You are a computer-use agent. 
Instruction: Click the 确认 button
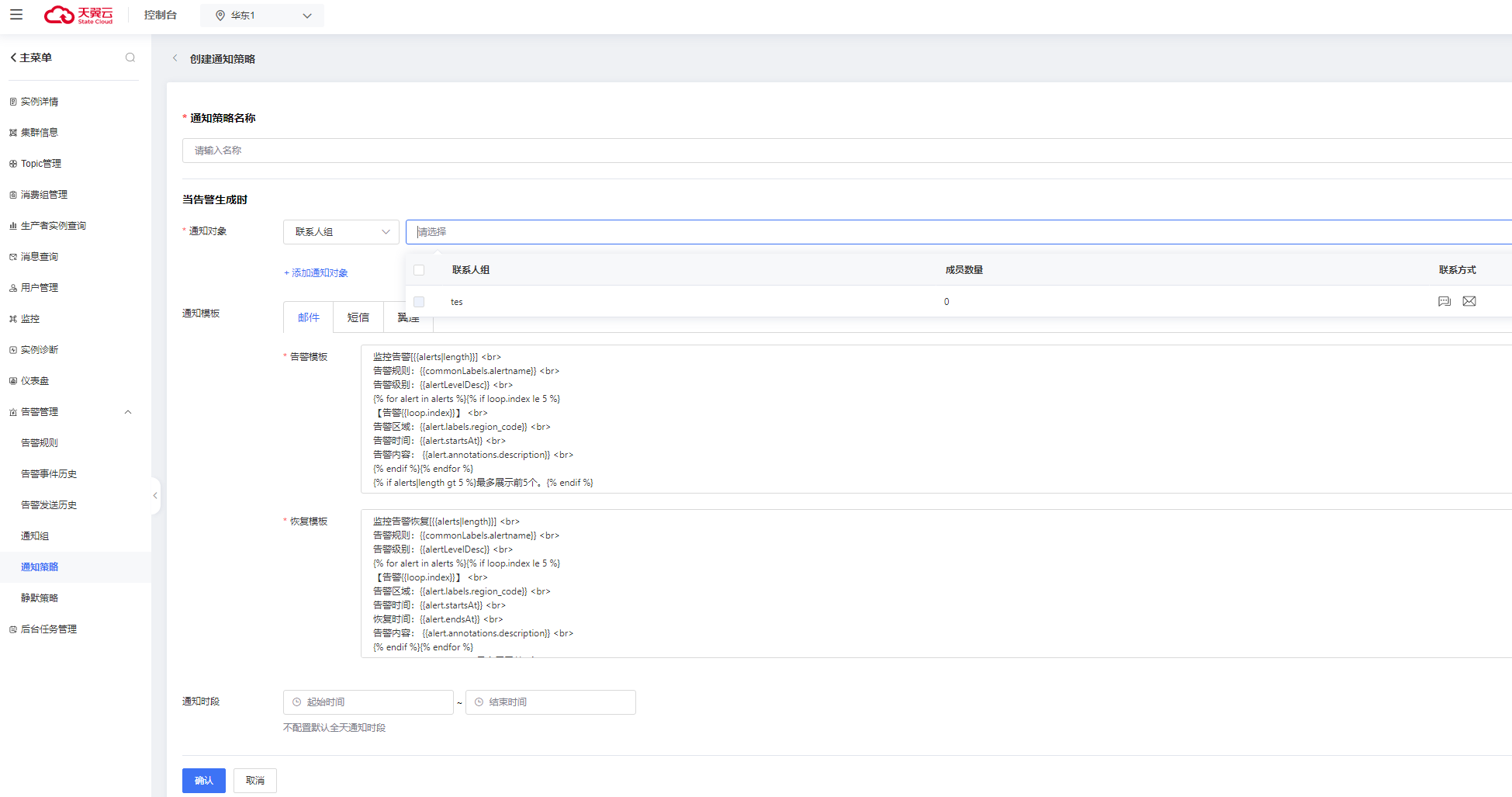(x=203, y=781)
